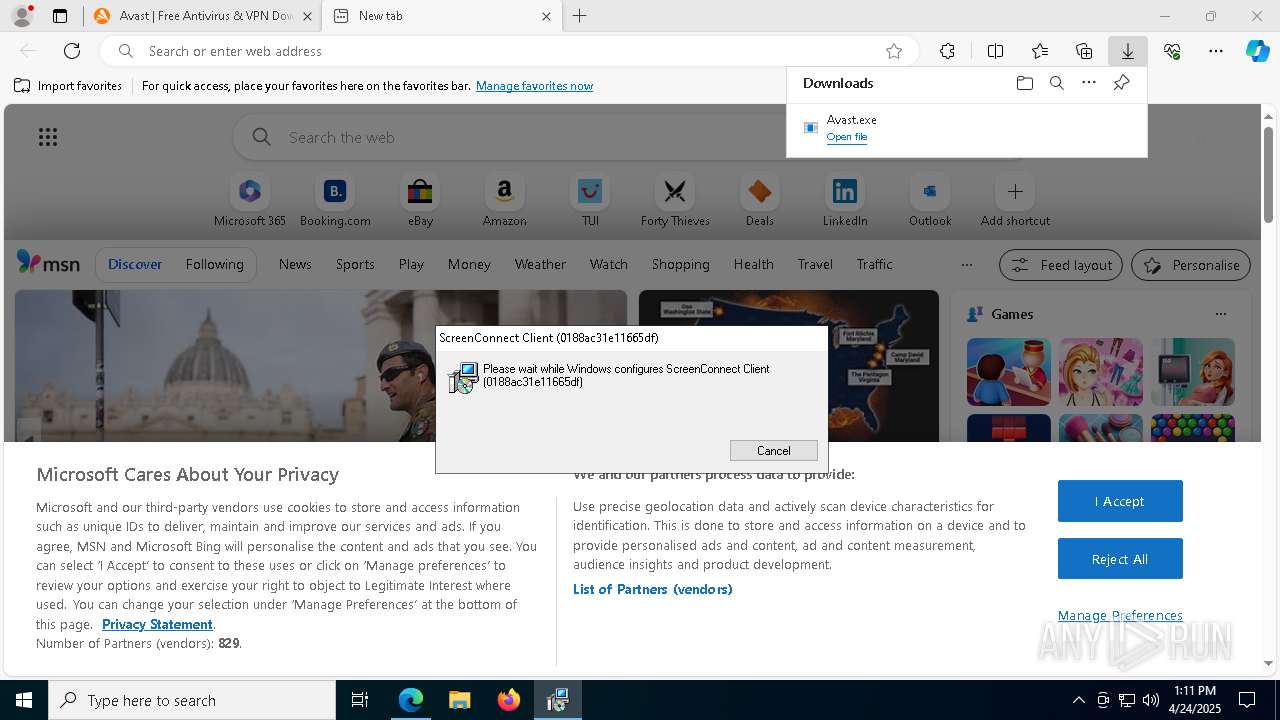Viewport: 1280px width, 720px height.
Task: Open File Explorer from taskbar
Action: point(460,700)
